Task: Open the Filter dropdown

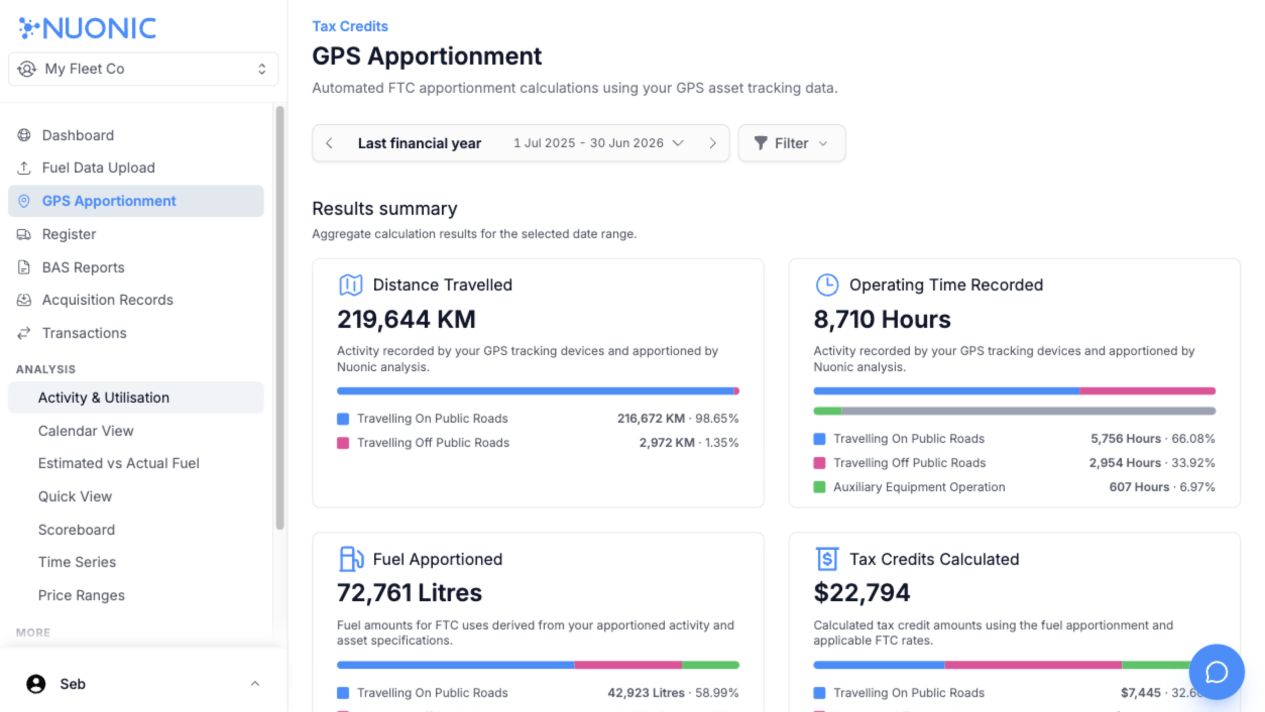Action: [x=792, y=143]
